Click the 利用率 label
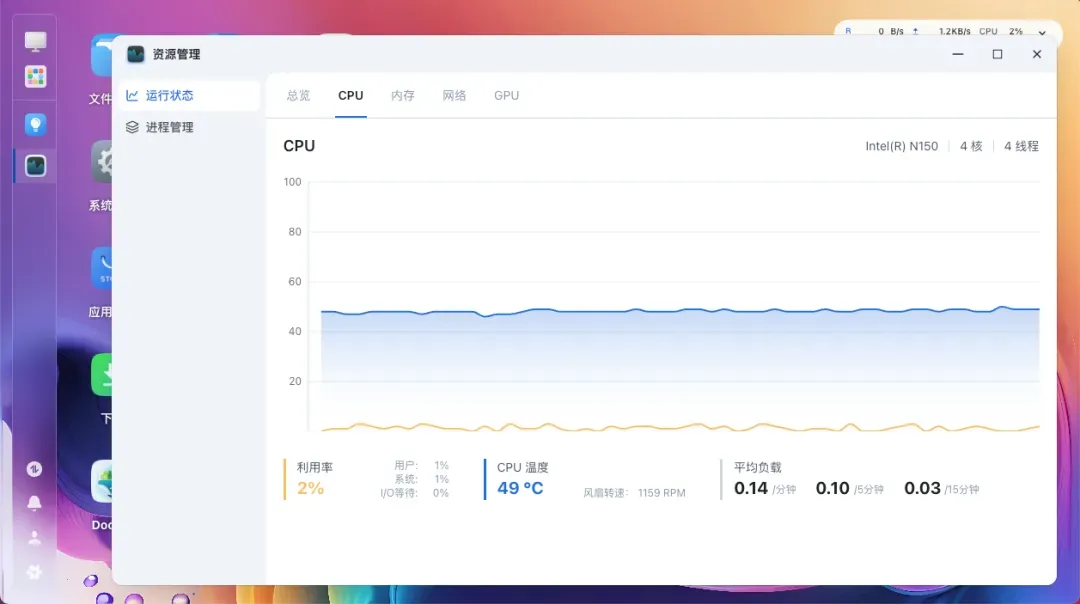 point(315,468)
